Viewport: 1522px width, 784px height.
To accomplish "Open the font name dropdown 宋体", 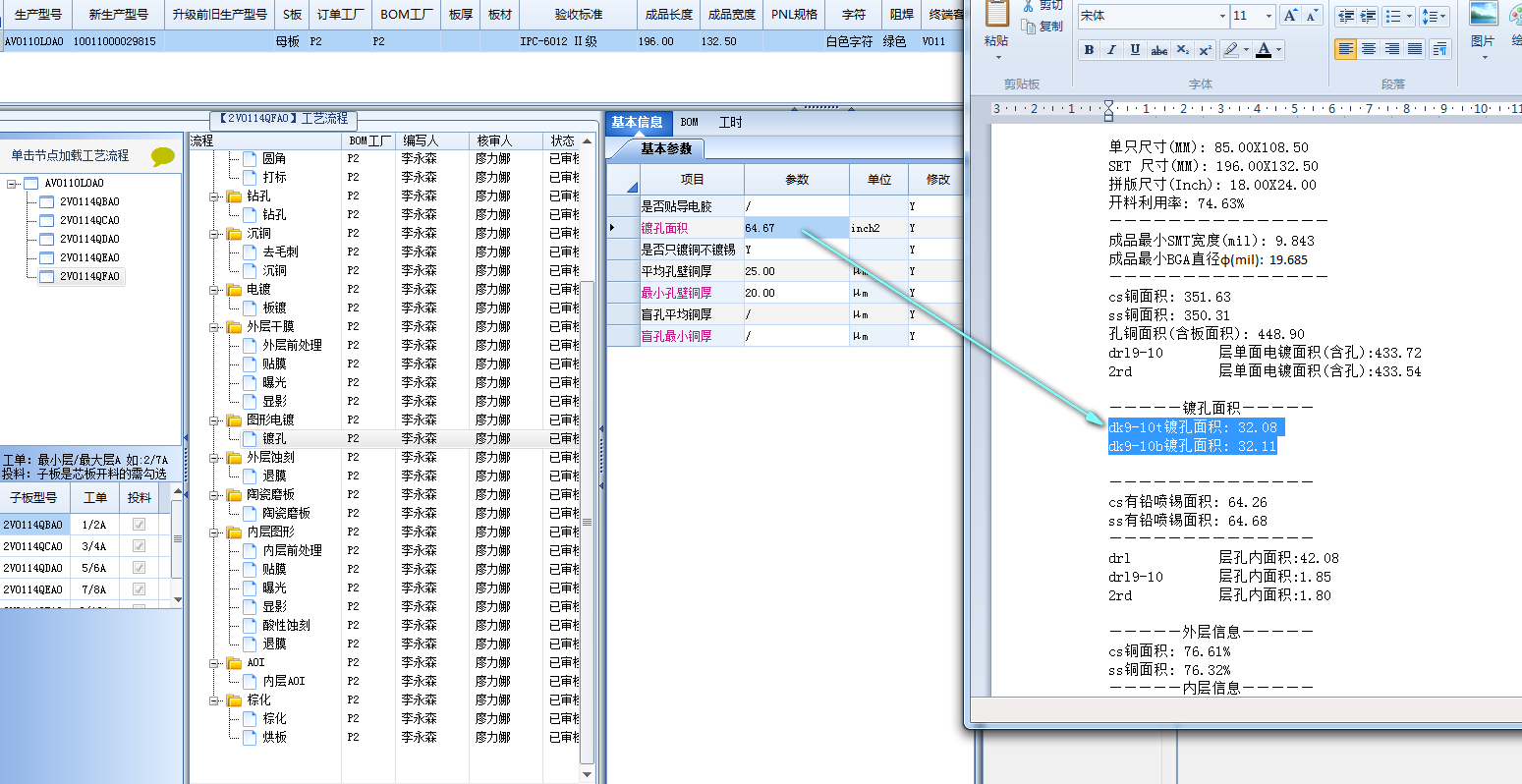I will click(x=1222, y=16).
